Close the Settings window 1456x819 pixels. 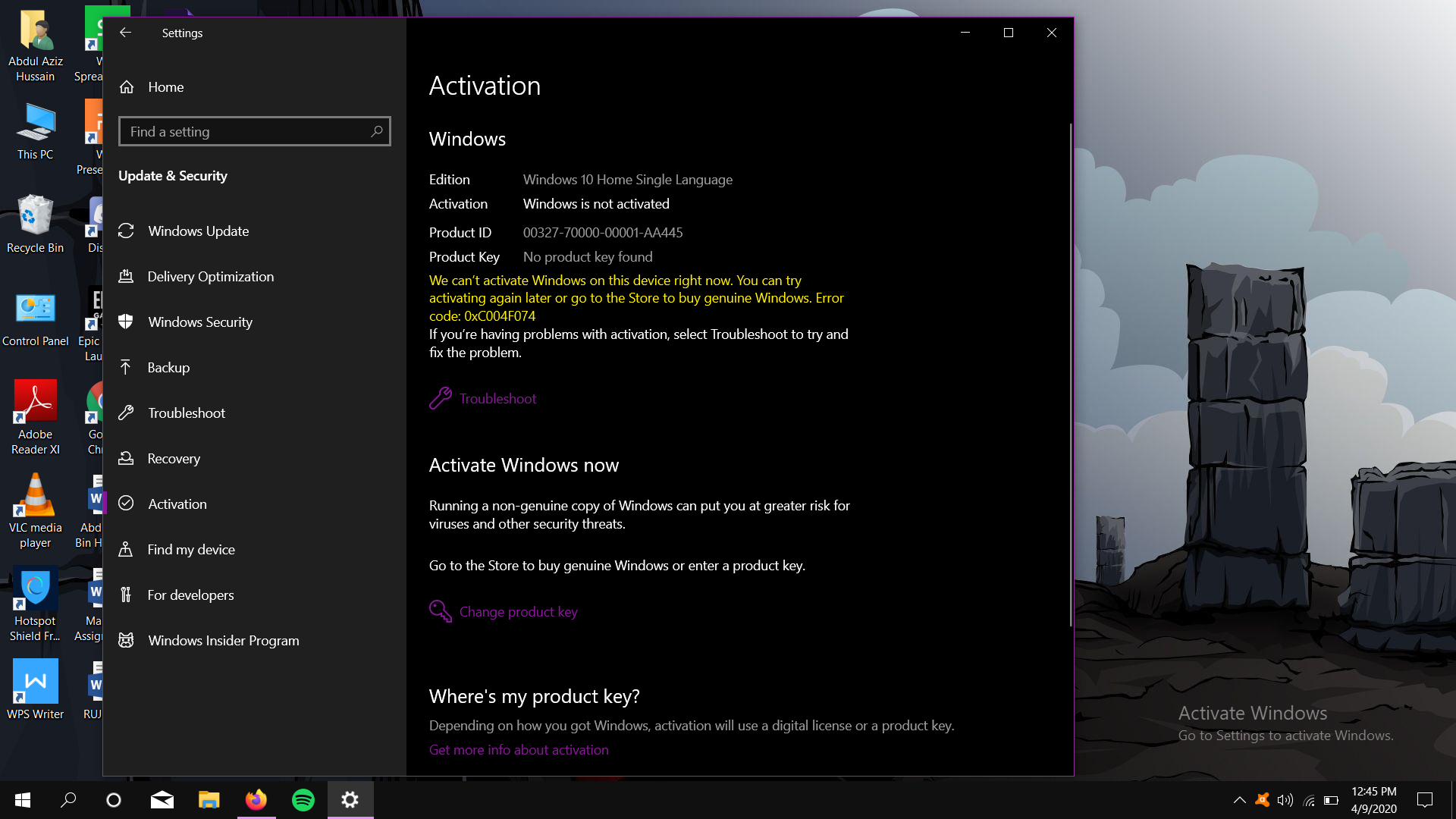pyautogui.click(x=1052, y=33)
